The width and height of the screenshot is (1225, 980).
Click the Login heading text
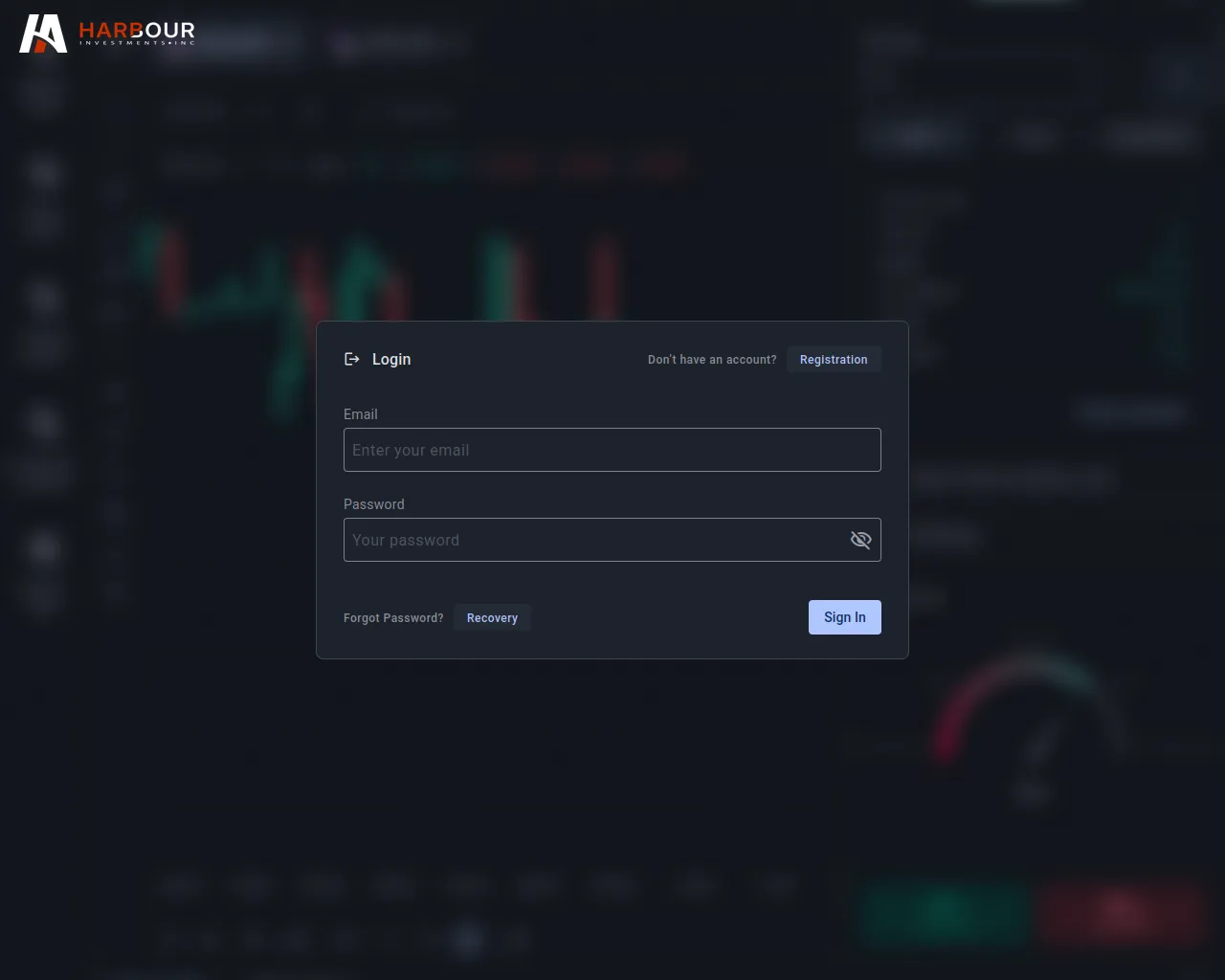pyautogui.click(x=391, y=359)
